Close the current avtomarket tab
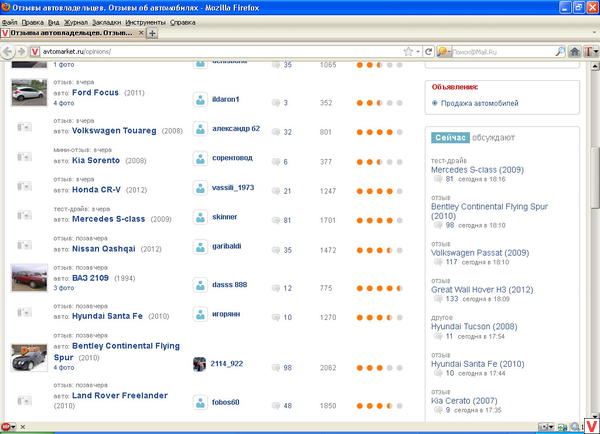 [x=141, y=33]
